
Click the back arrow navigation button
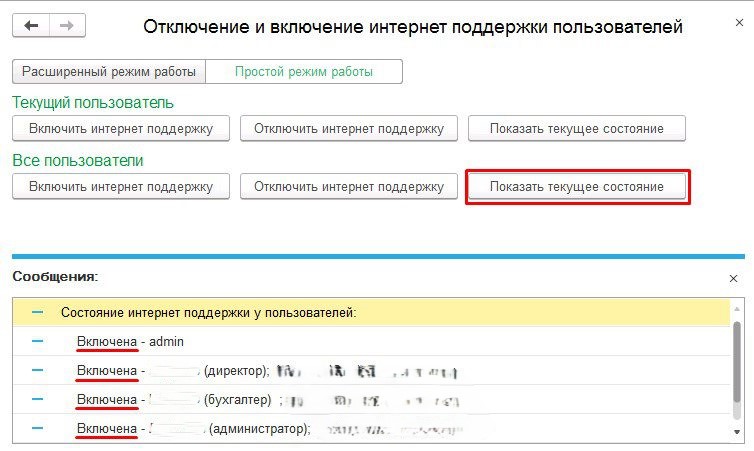[31, 26]
